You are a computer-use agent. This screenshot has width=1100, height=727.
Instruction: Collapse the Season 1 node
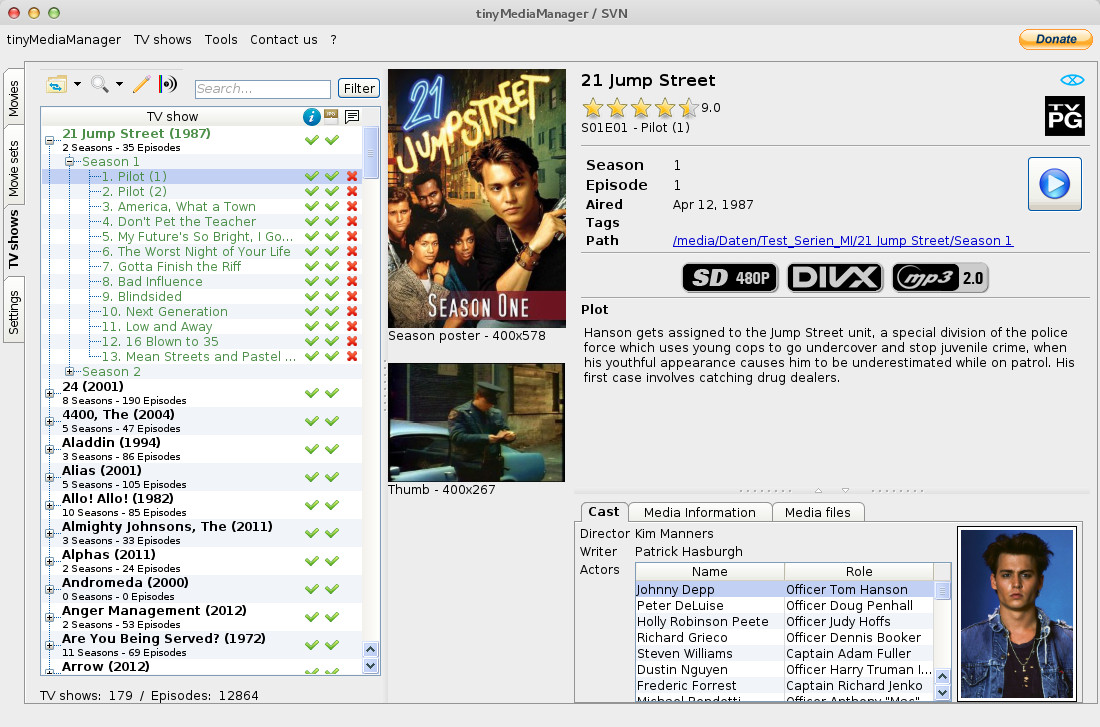coord(69,161)
